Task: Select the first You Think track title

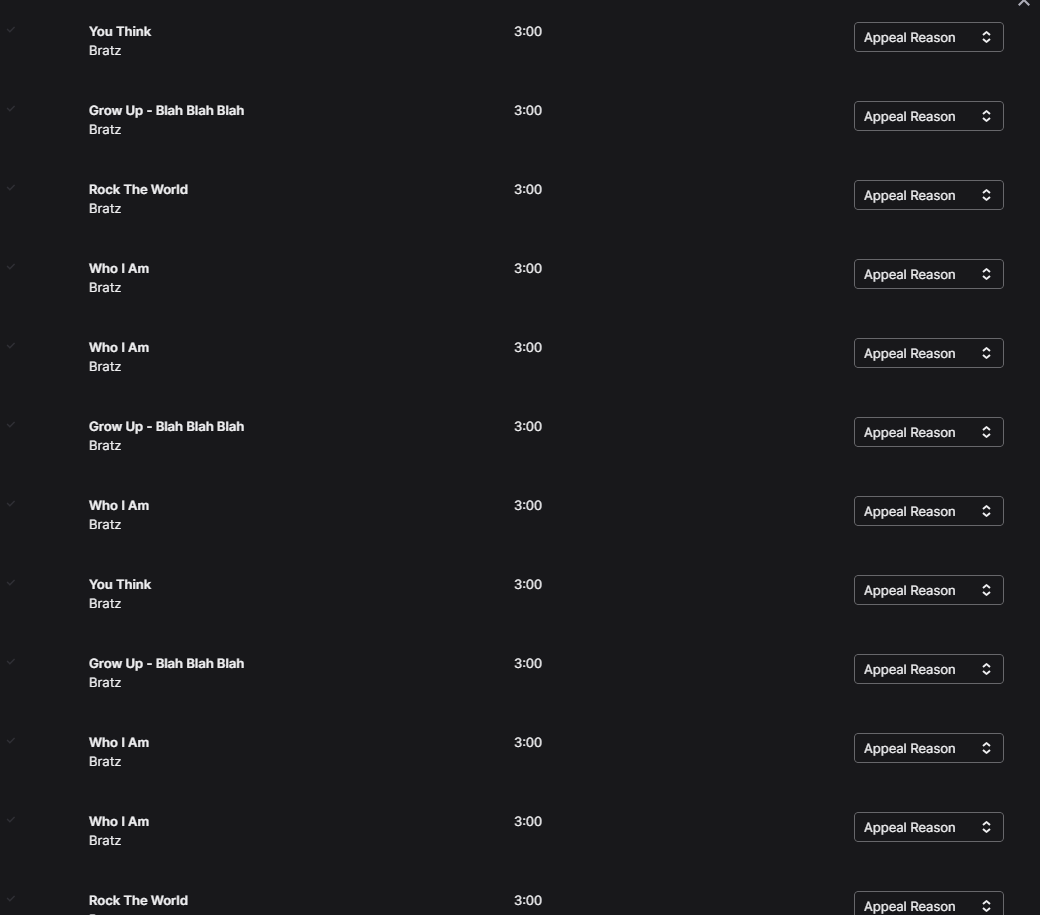Action: pyautogui.click(x=120, y=31)
